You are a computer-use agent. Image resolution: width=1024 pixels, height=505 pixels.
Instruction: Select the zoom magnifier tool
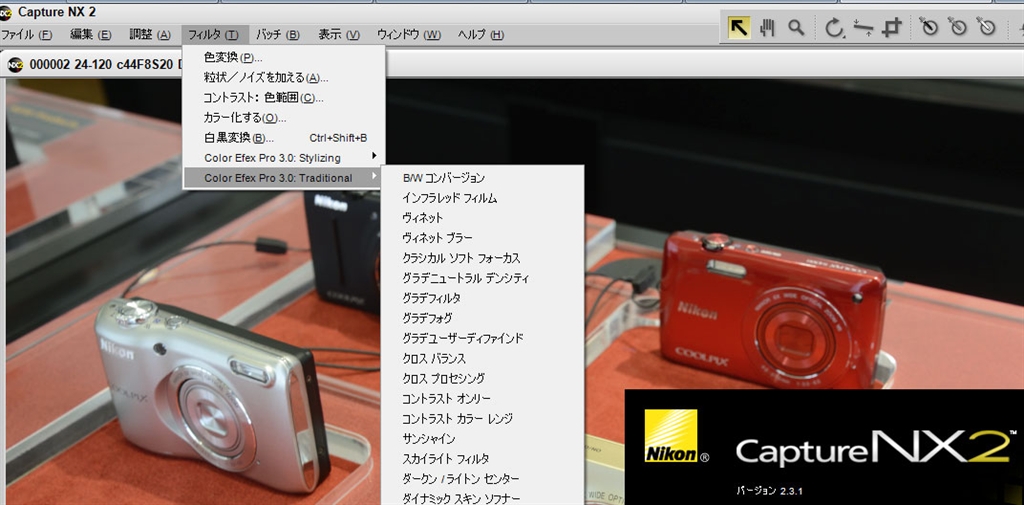coord(795,27)
